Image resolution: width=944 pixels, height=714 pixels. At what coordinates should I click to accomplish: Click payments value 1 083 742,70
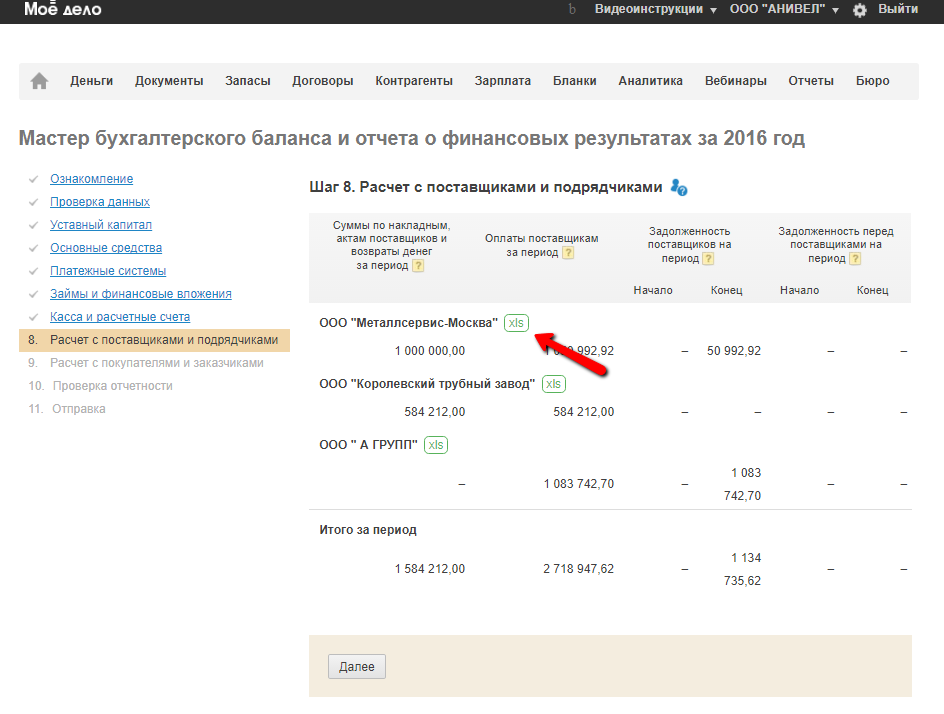pyautogui.click(x=579, y=484)
